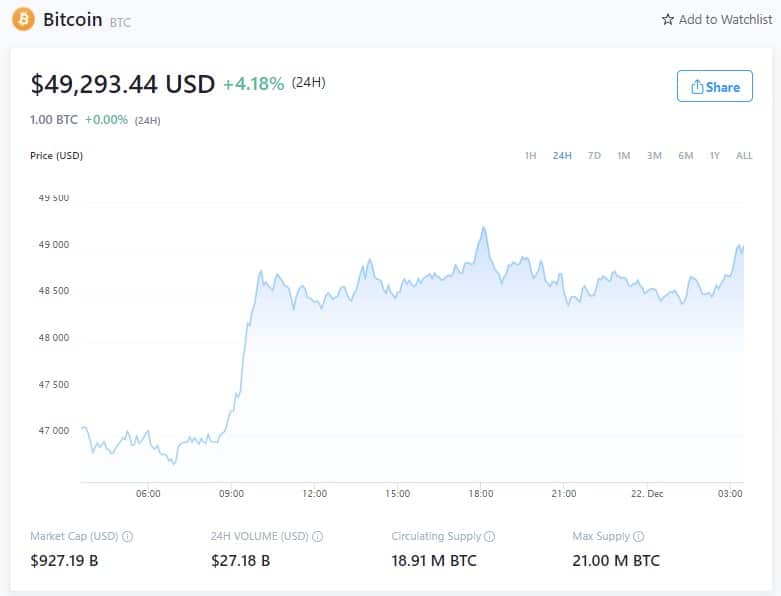Add Bitcoin to Watchlist
The width and height of the screenshot is (781, 596).
(x=717, y=19)
